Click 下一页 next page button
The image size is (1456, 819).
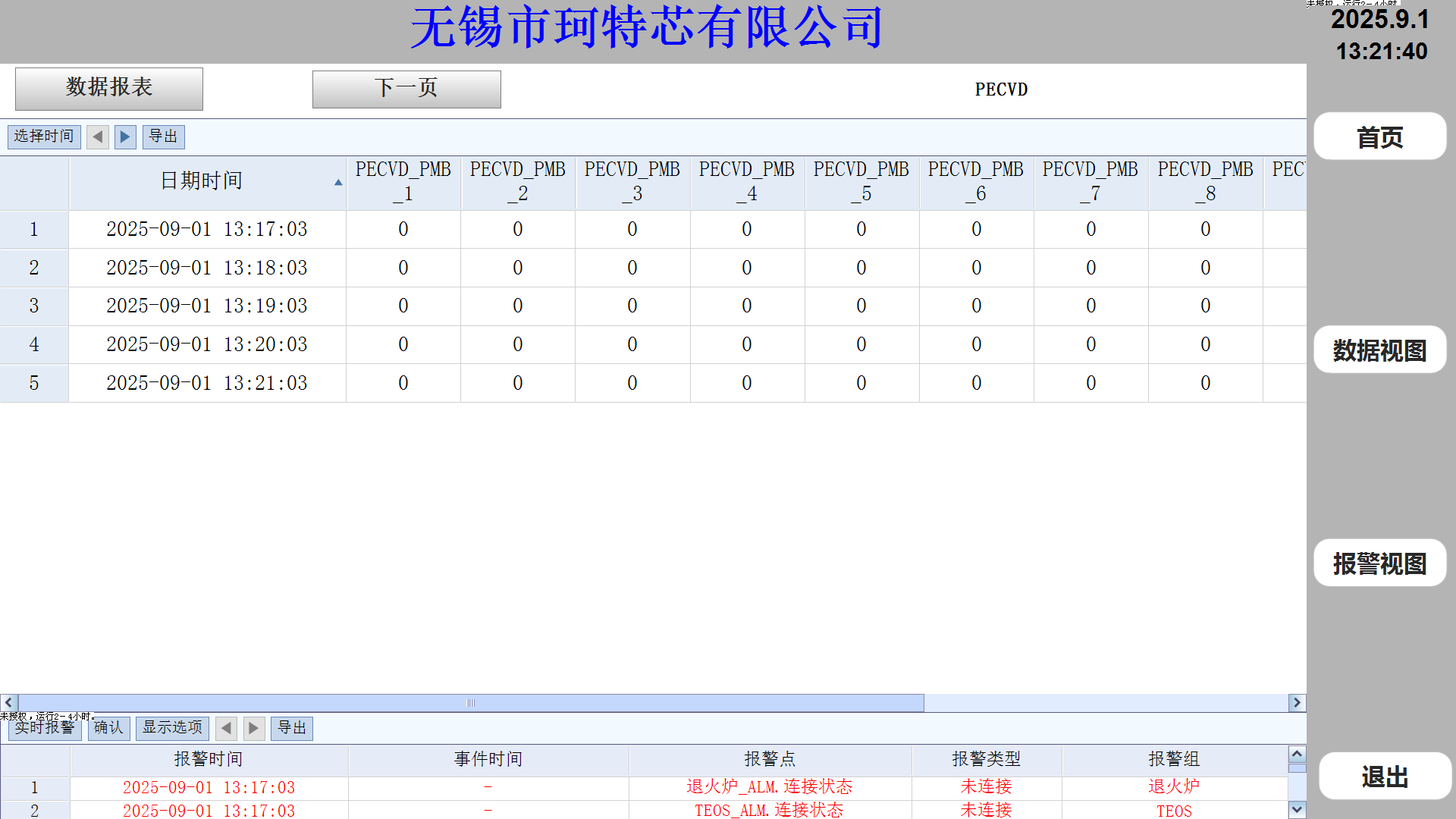click(406, 89)
